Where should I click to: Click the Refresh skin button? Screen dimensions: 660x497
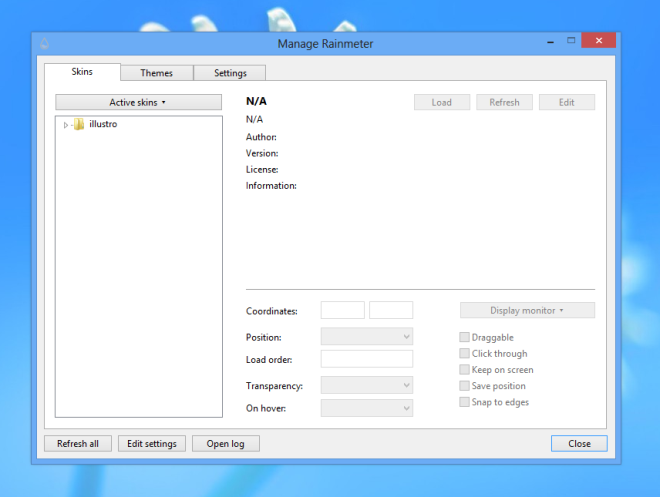(x=504, y=102)
